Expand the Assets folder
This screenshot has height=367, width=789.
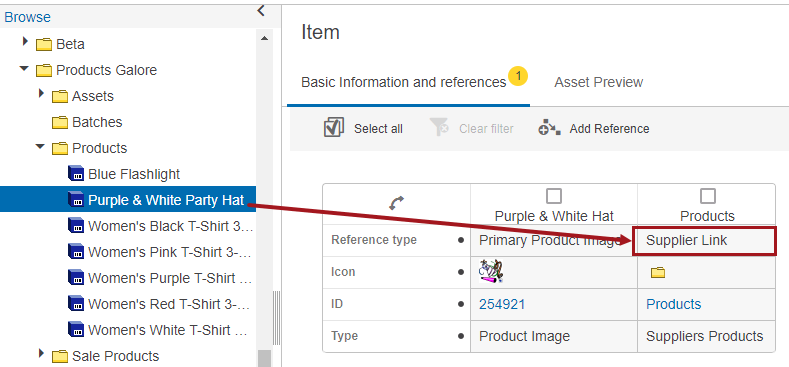[x=42, y=94]
